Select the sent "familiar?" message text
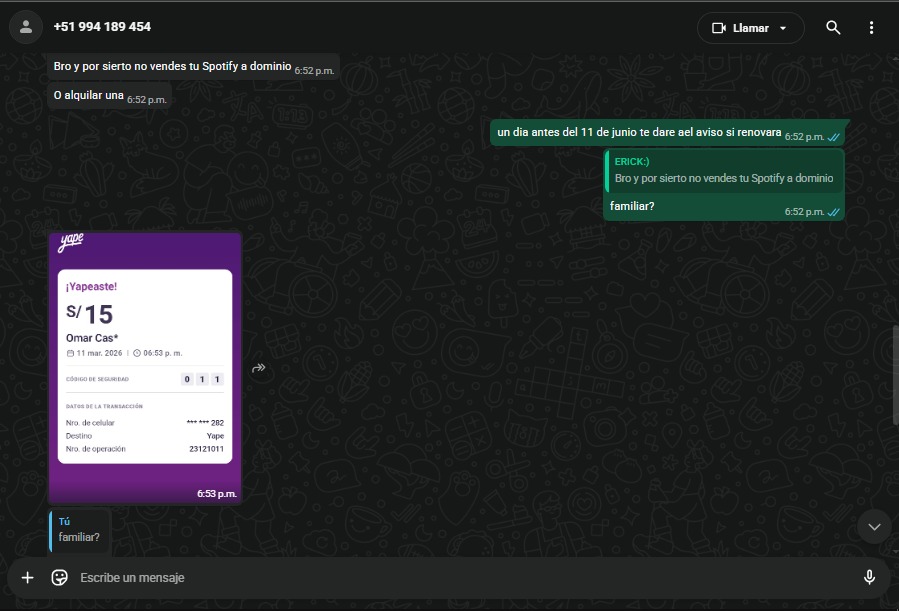The width and height of the screenshot is (899, 611). click(x=632, y=206)
